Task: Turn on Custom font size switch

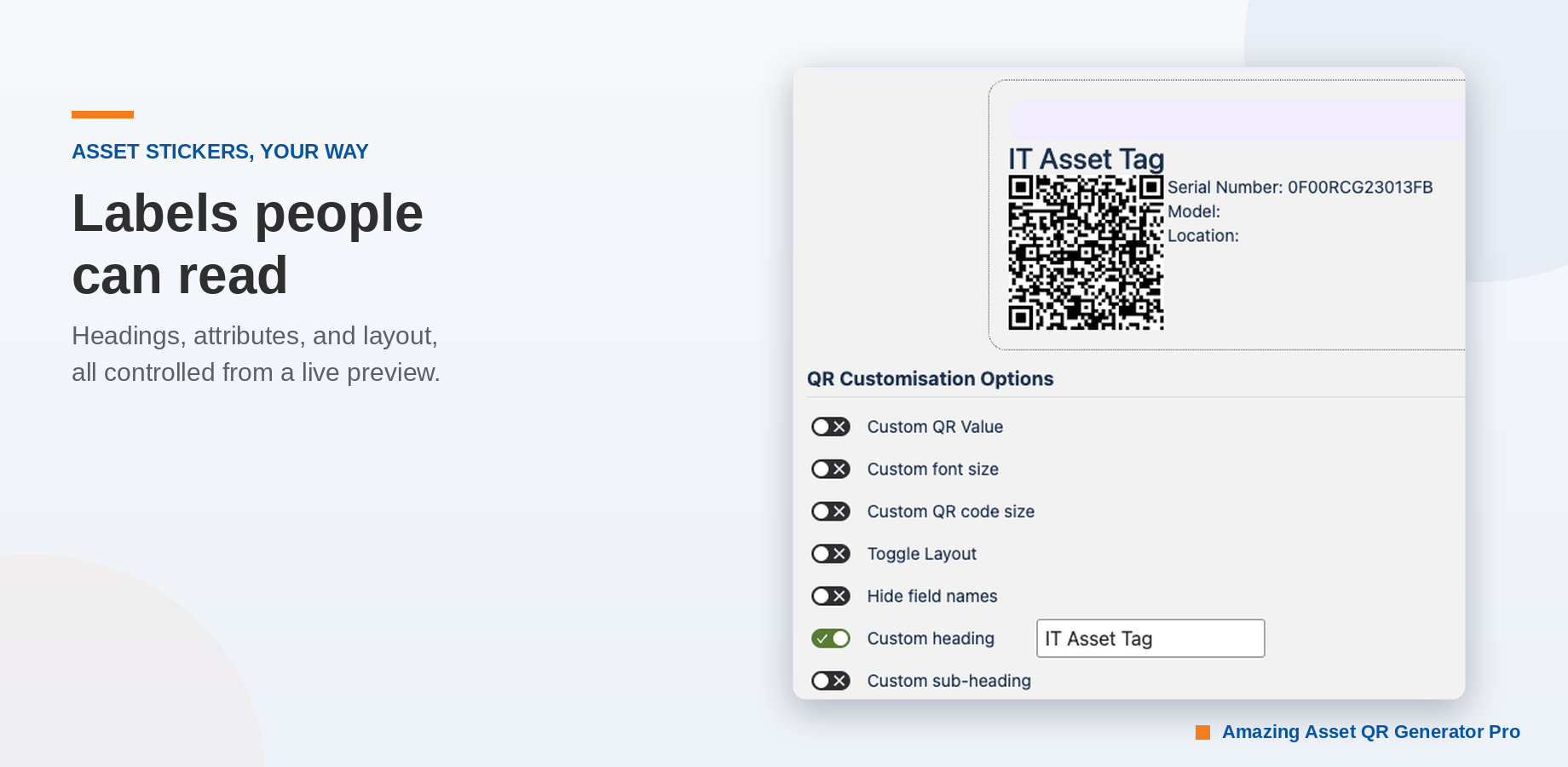Action: click(x=831, y=469)
